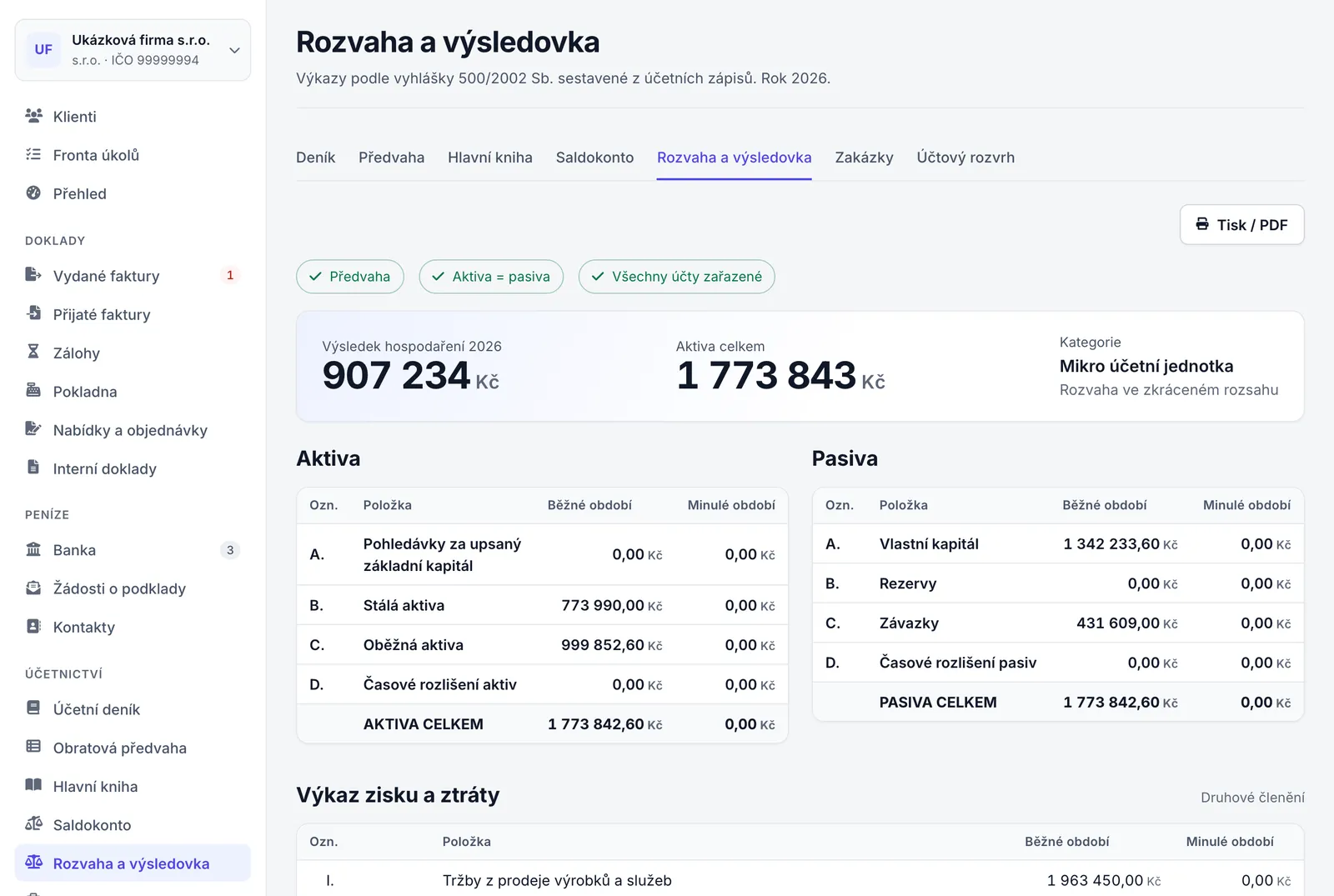
Task: Select the Rozvaha a výsledovka tab
Action: coord(734,158)
